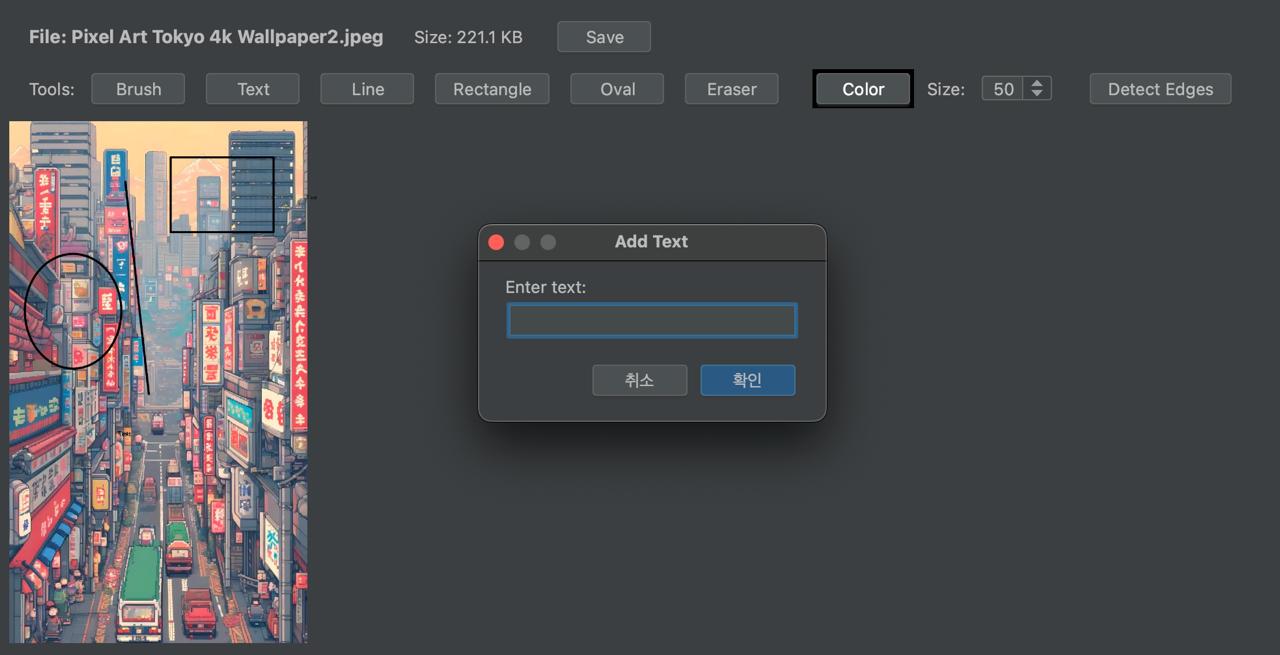Select the Text tool

tap(252, 88)
